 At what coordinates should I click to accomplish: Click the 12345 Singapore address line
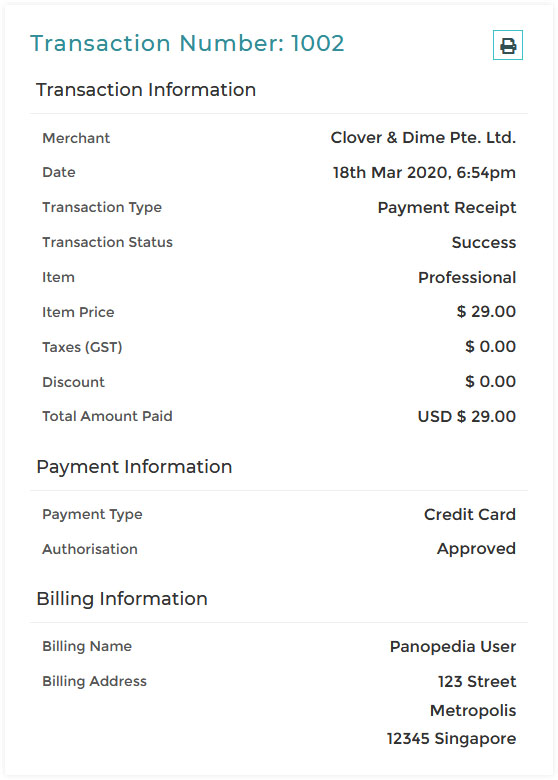tap(452, 739)
